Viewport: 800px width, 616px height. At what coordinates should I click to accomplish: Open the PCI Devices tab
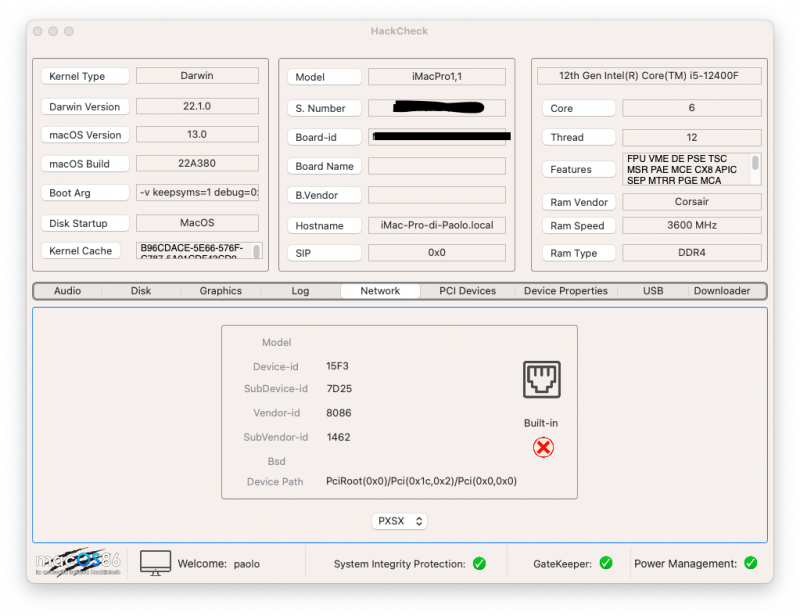pyautogui.click(x=467, y=291)
